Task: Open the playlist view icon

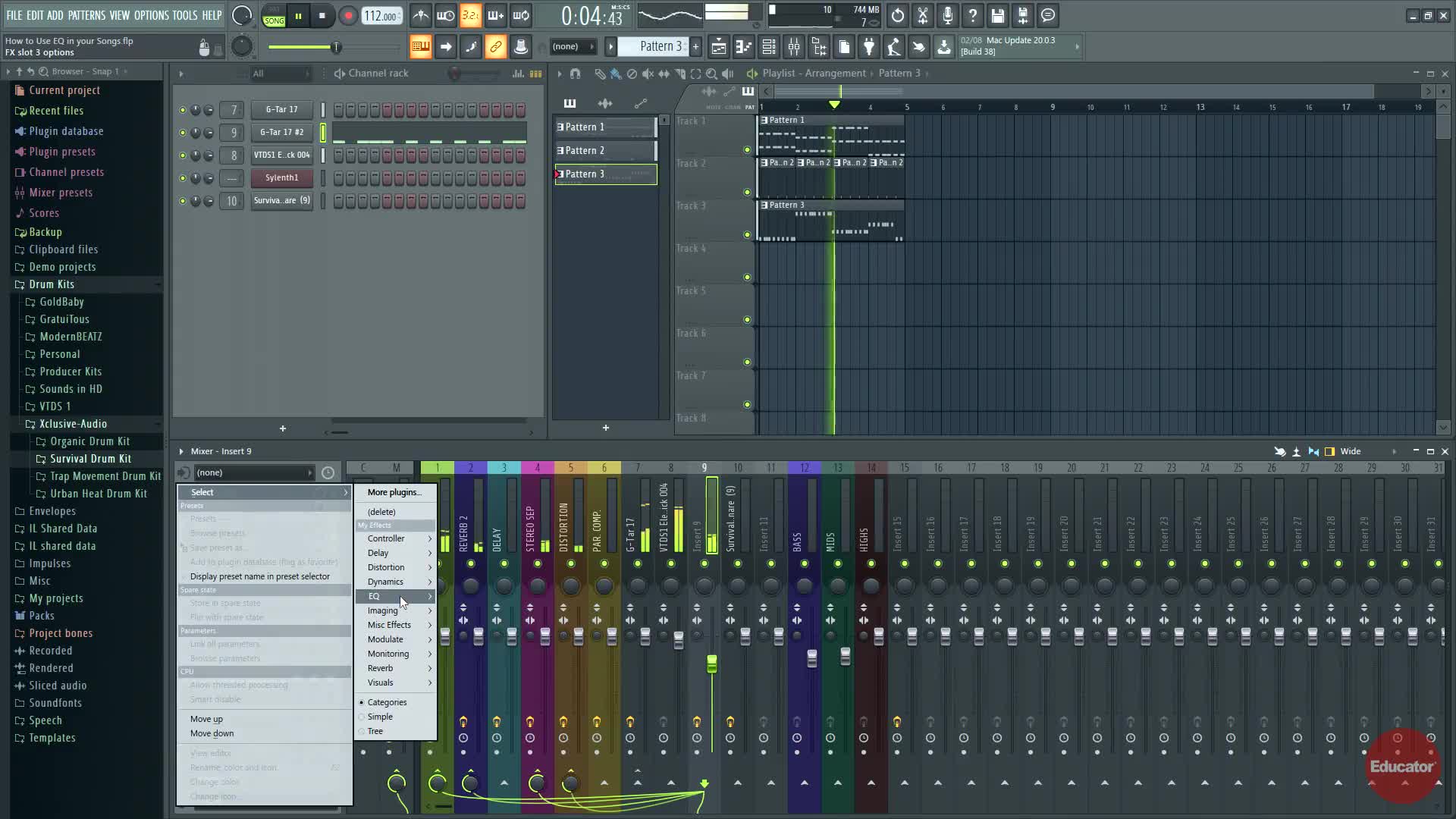Action: 718,47
